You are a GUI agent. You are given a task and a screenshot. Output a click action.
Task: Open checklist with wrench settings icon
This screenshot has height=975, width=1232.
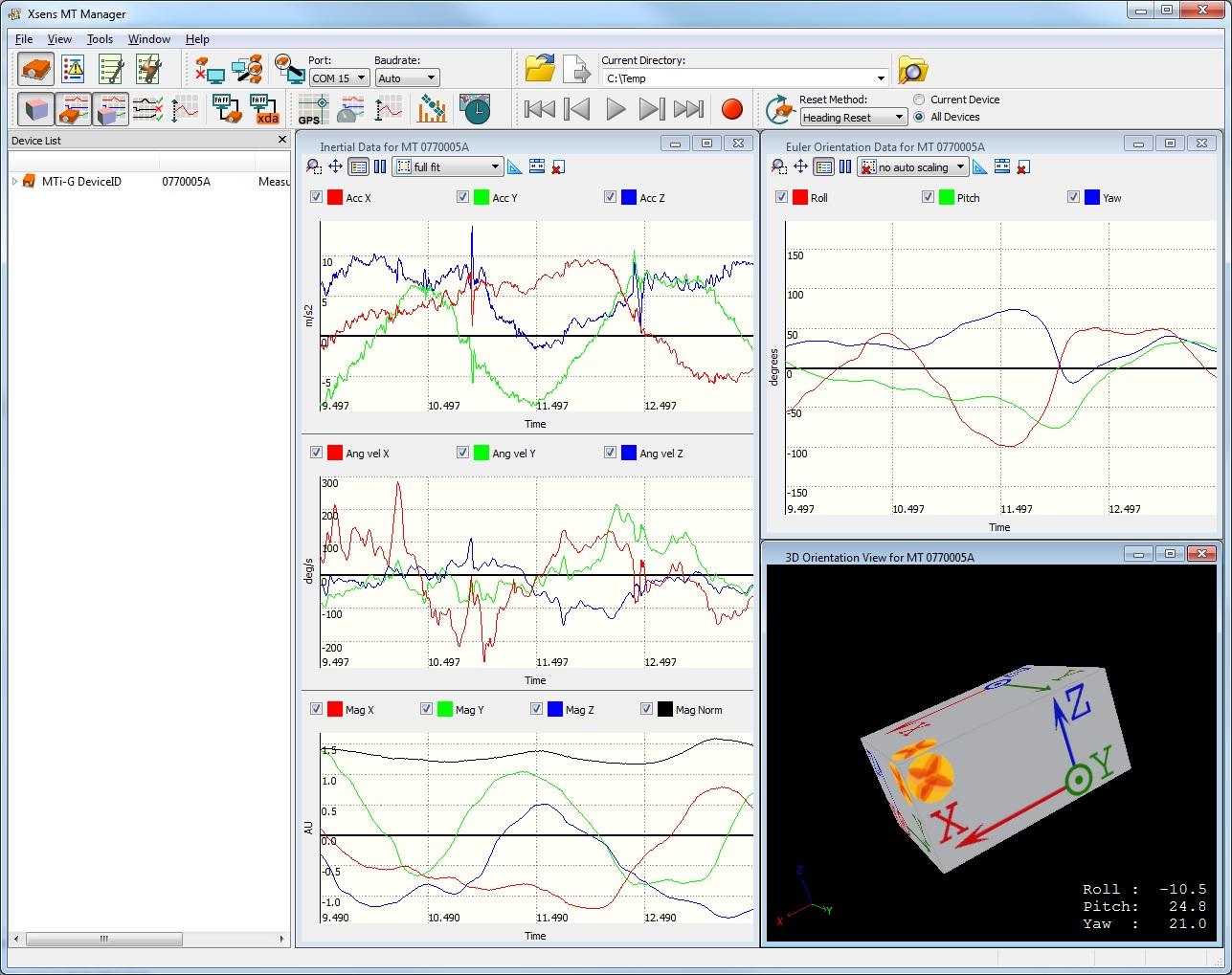tap(111, 70)
